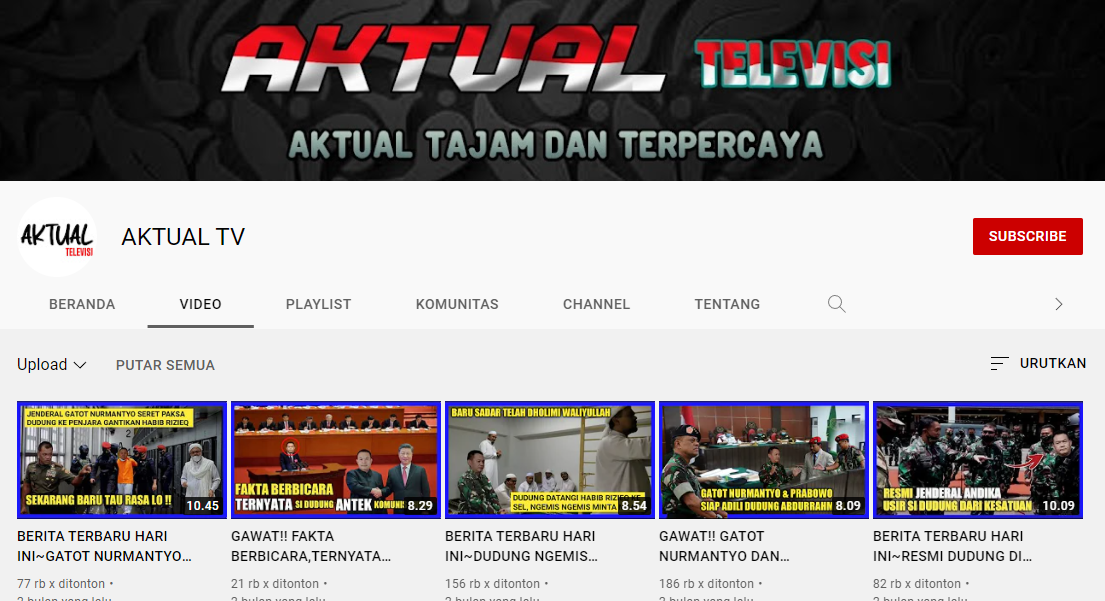View the TENTANG tab
Screen dimensions: 1105x601
click(x=727, y=304)
